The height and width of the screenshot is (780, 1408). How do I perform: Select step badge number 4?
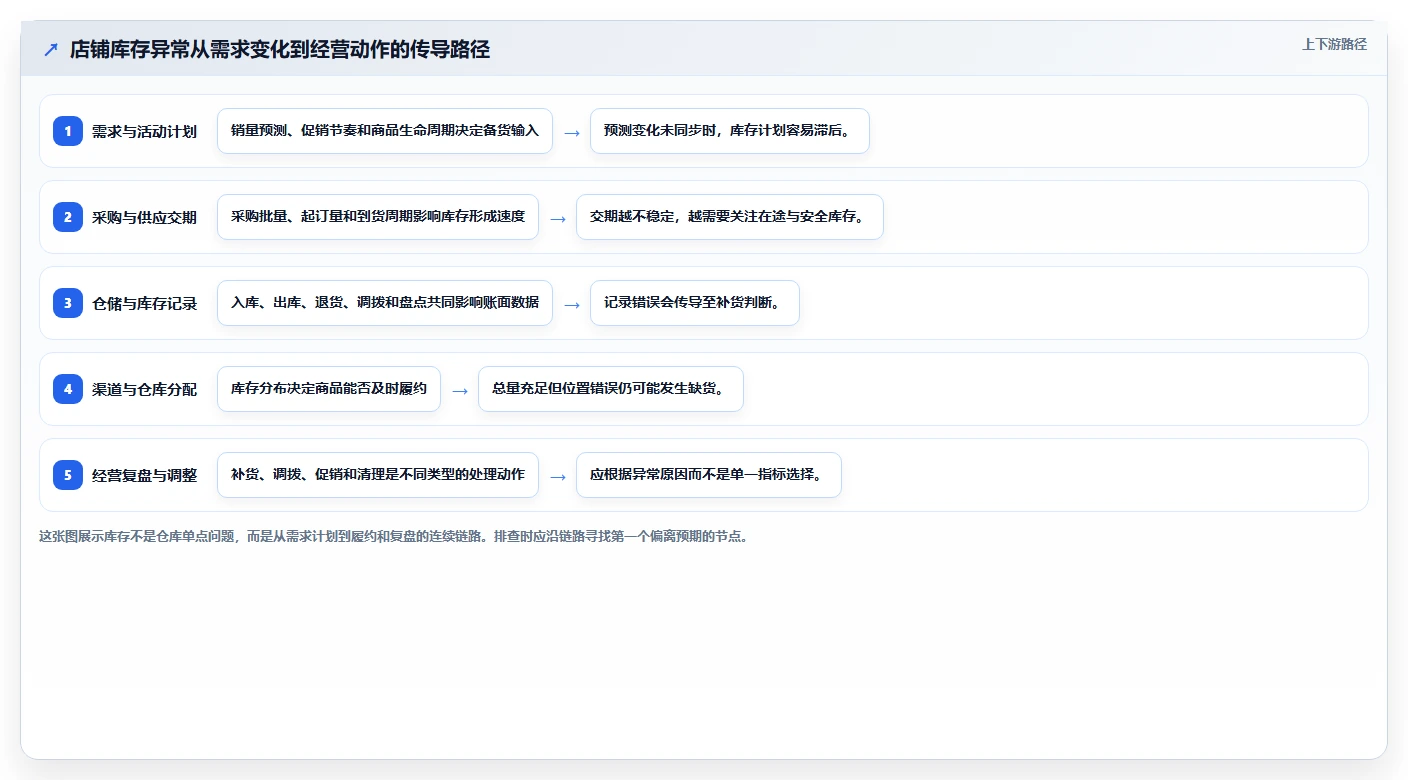(x=68, y=389)
